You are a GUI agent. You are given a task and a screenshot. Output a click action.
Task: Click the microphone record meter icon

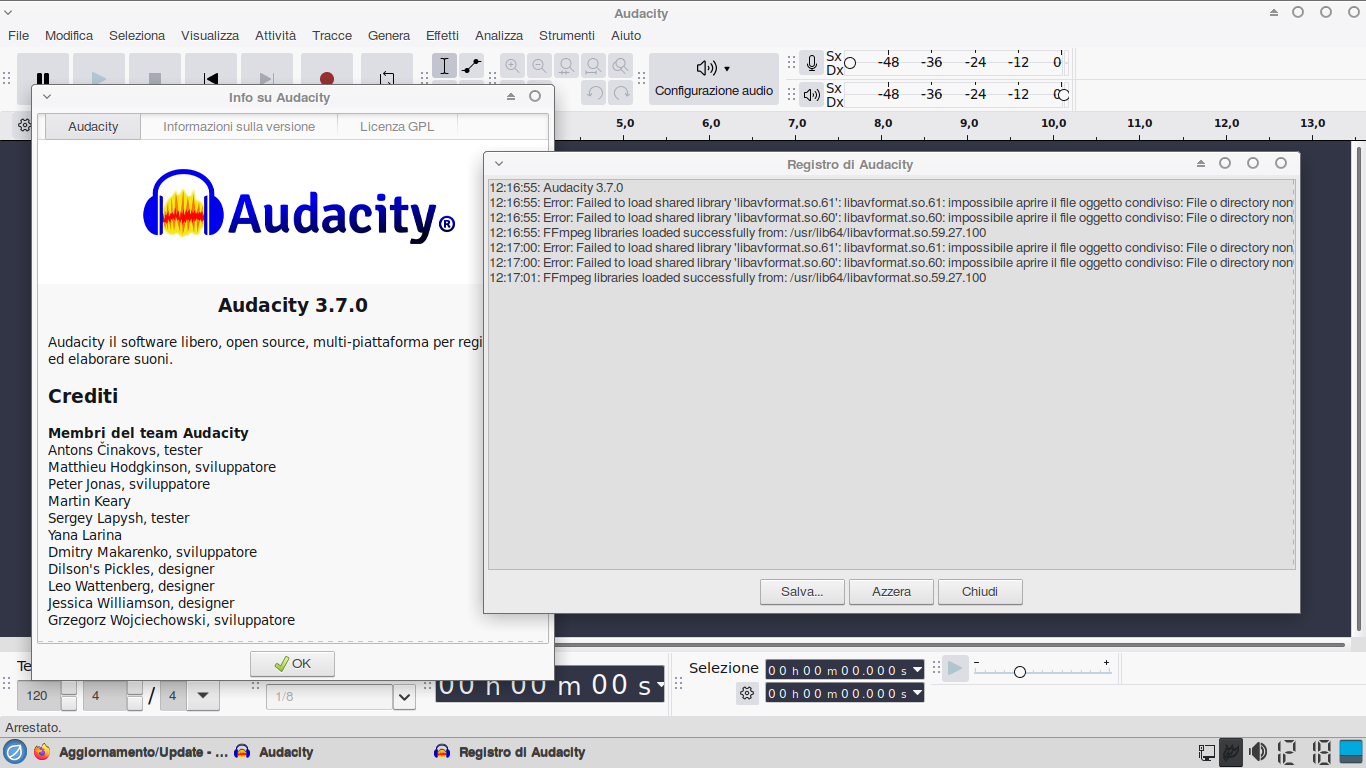(812, 63)
